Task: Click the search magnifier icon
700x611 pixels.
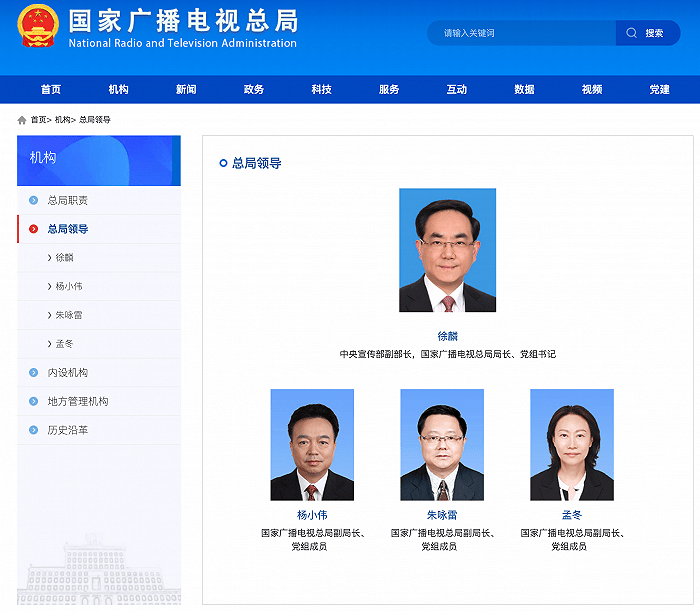Action: click(631, 33)
